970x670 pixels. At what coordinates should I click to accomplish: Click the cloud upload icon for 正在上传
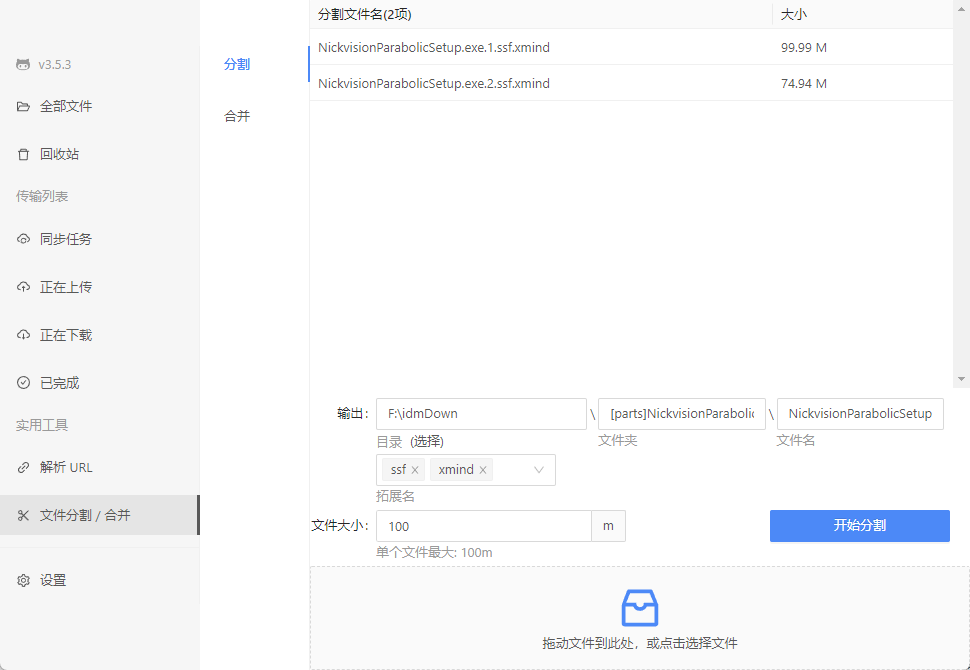tap(23, 287)
